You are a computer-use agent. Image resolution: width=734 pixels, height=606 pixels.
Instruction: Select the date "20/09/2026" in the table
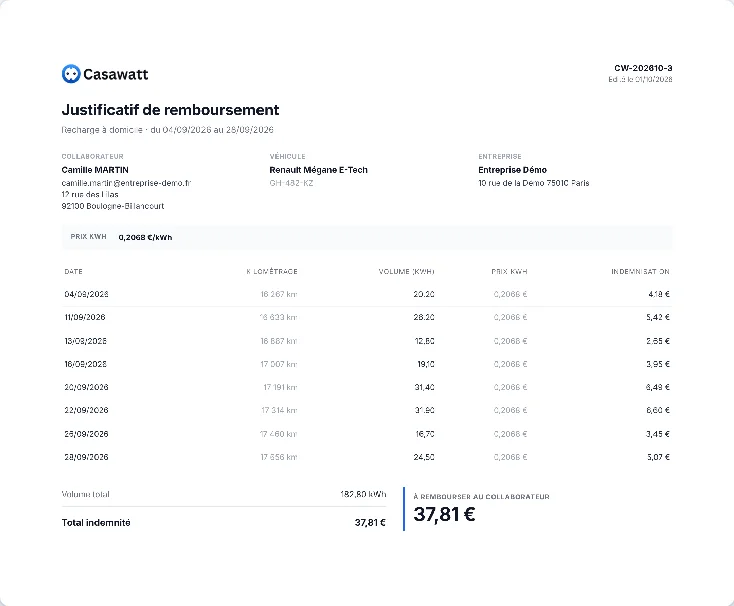(86, 387)
